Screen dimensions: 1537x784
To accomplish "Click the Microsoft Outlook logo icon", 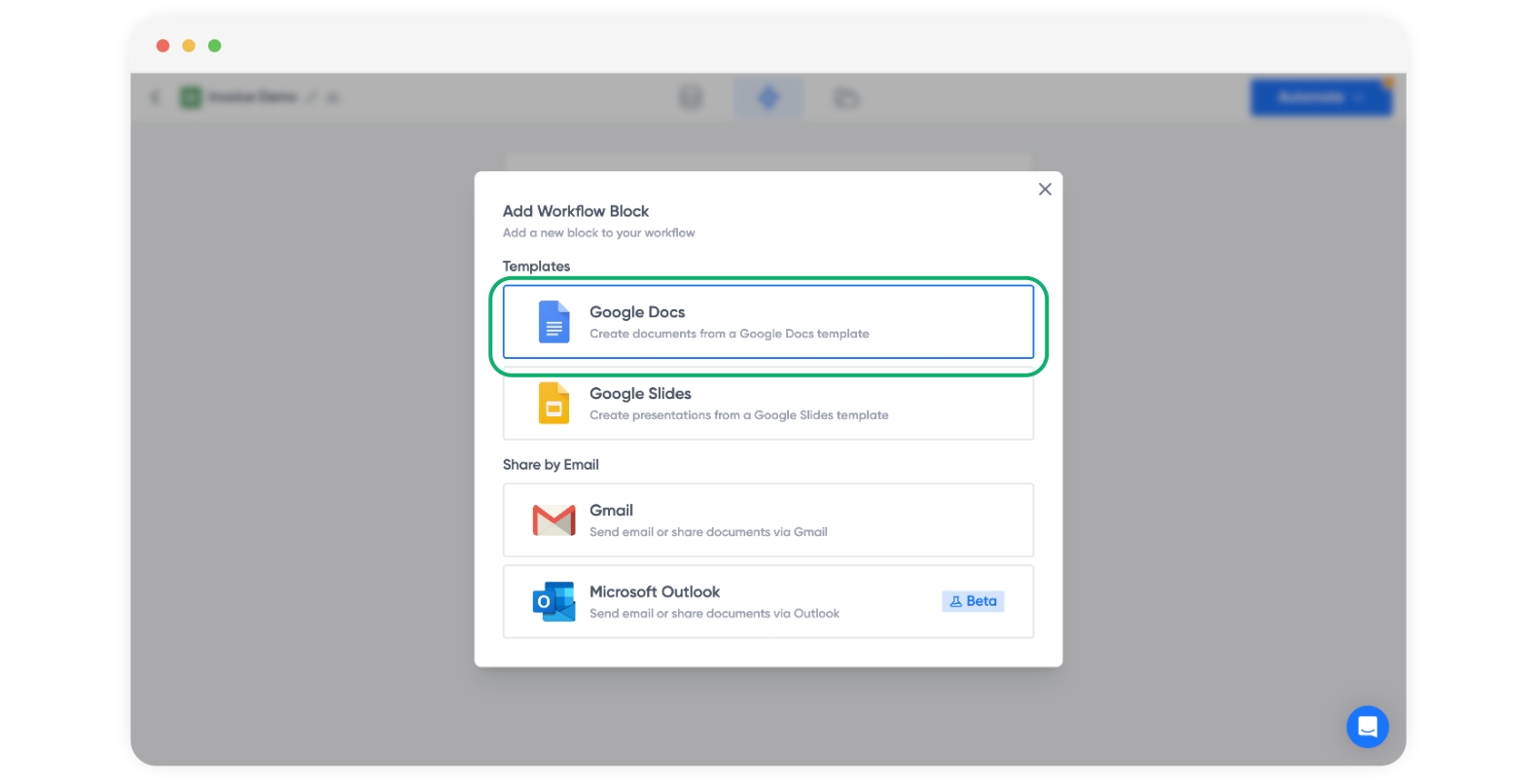I will 554,602.
